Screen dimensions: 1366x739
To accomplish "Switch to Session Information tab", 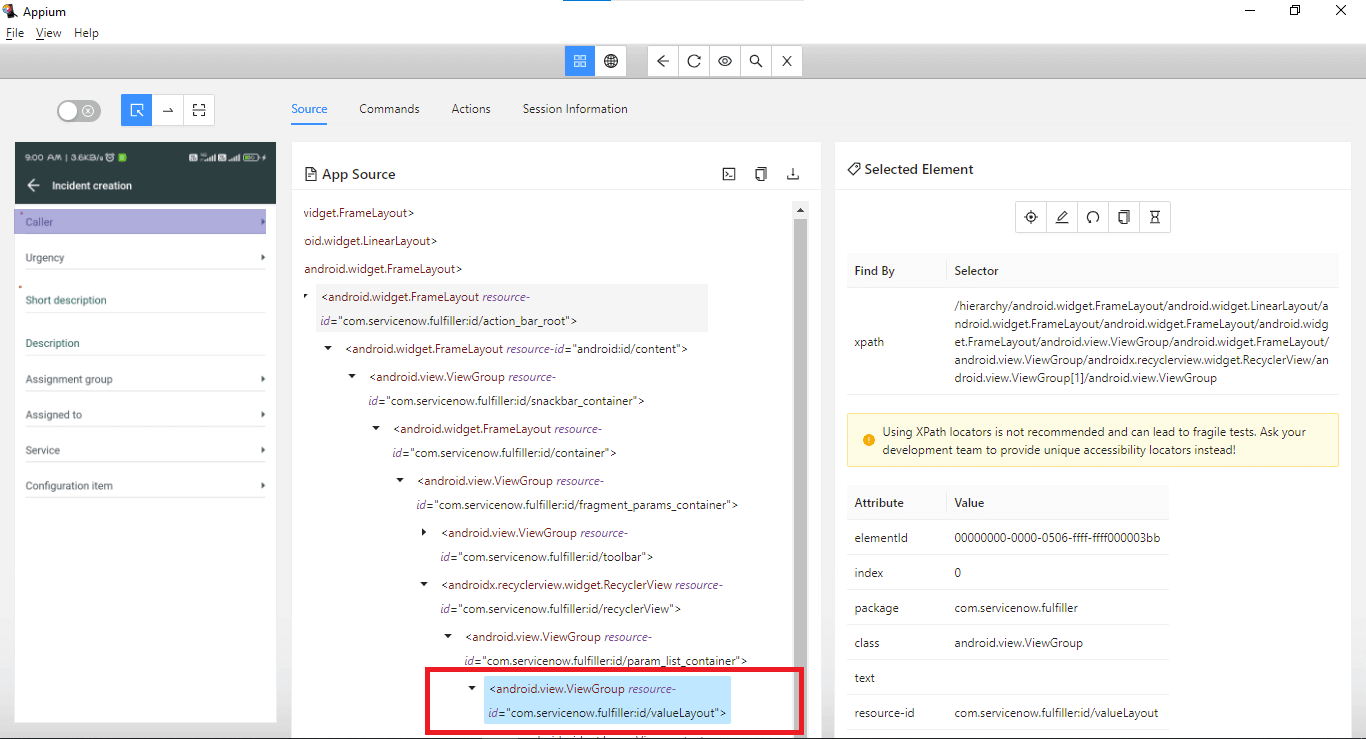I will tap(575, 109).
